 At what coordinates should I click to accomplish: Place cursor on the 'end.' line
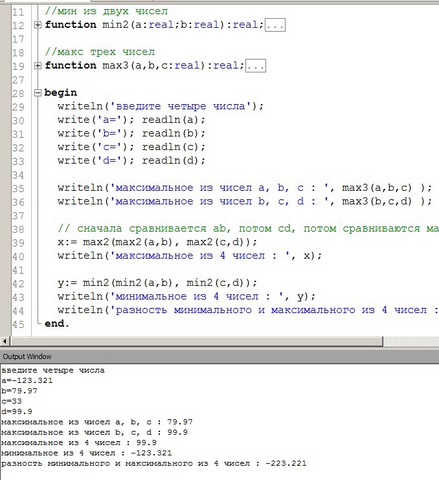tap(57, 324)
